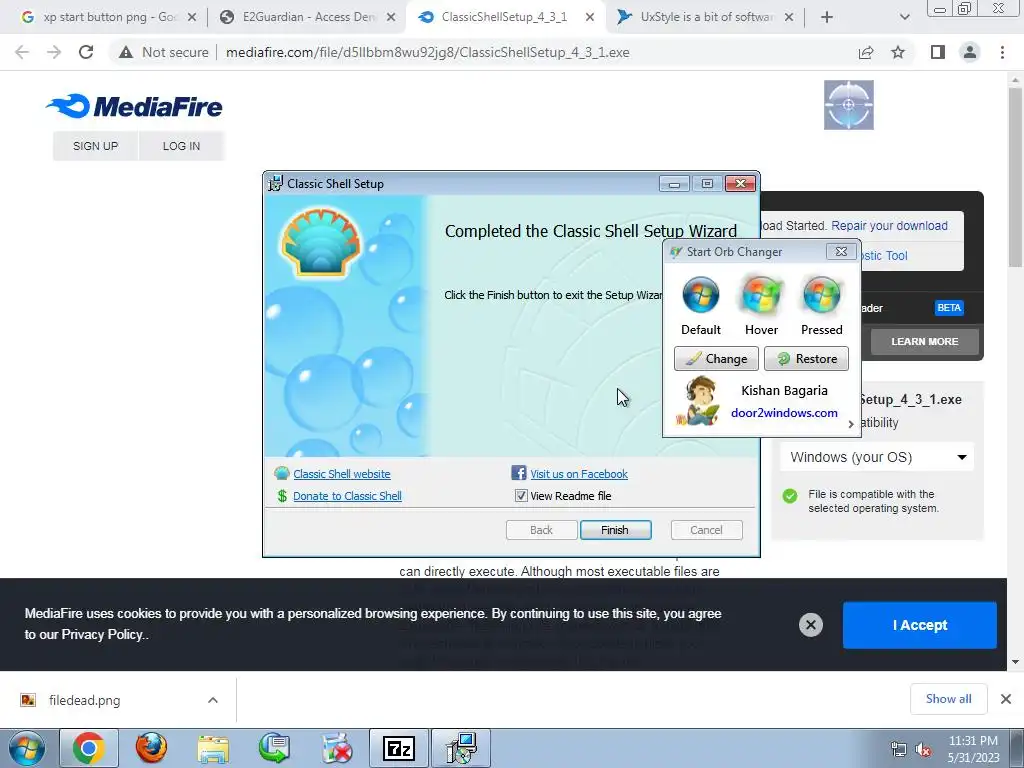Switch to ClassicShellSetup_4_3_1 tab
Image resolution: width=1024 pixels, height=768 pixels.
pos(504,17)
